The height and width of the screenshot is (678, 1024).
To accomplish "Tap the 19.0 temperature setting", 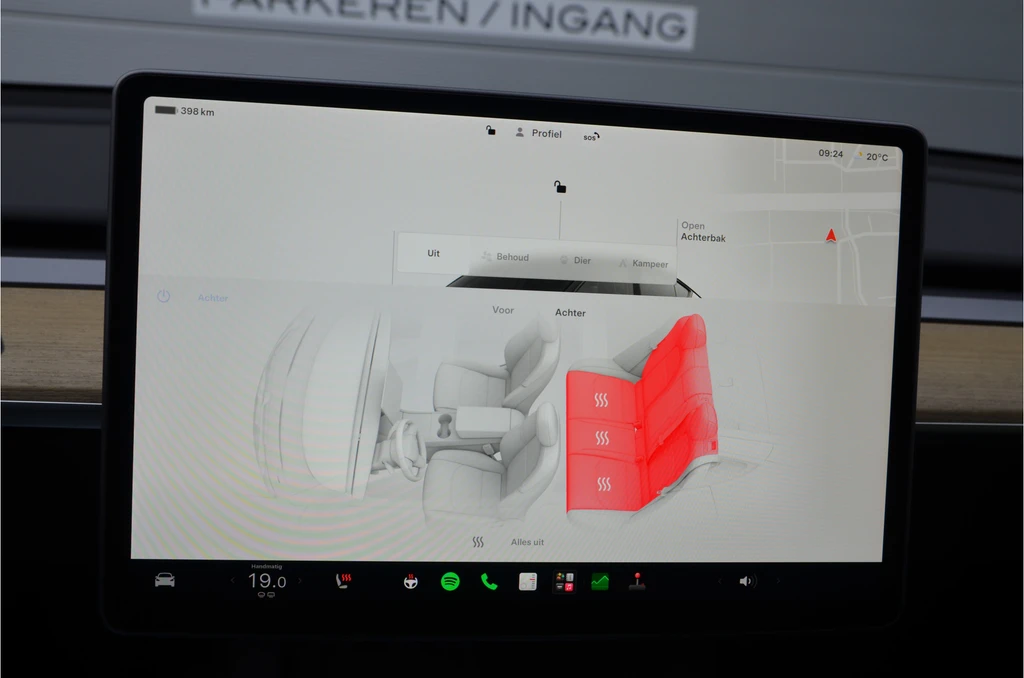I will (x=267, y=580).
